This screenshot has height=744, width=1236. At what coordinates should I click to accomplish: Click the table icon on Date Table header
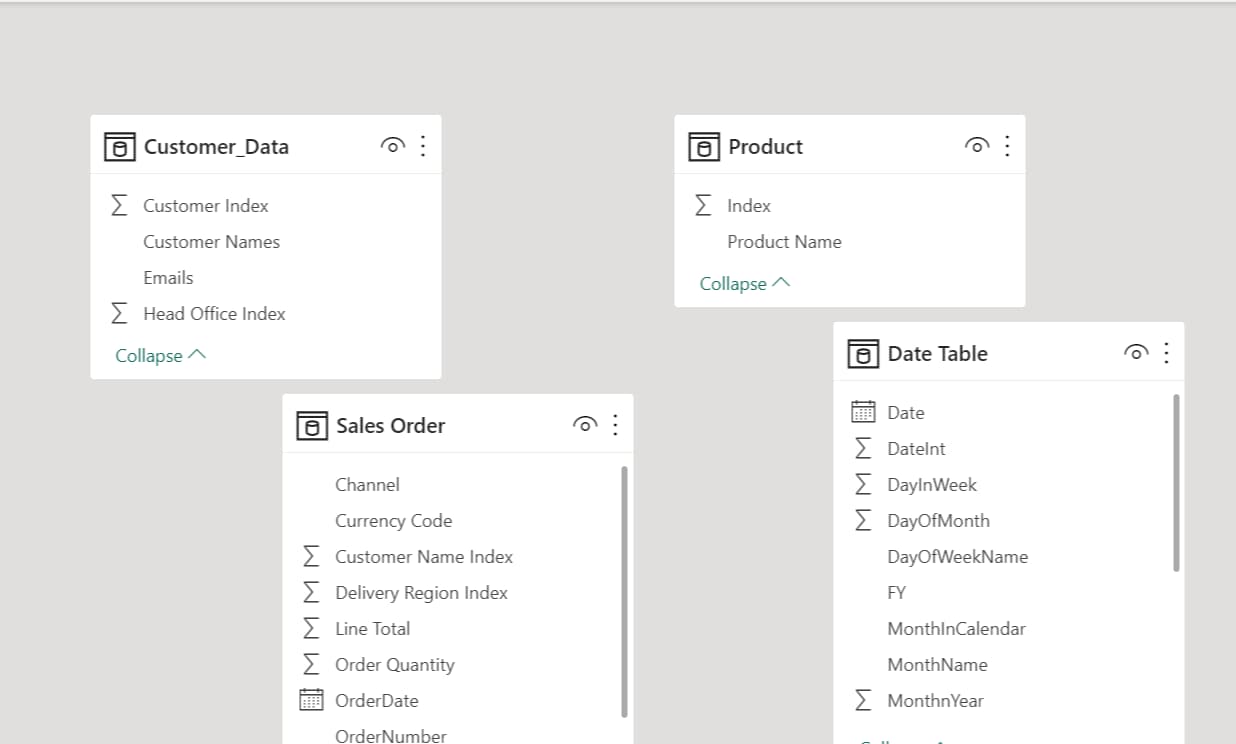[862, 353]
